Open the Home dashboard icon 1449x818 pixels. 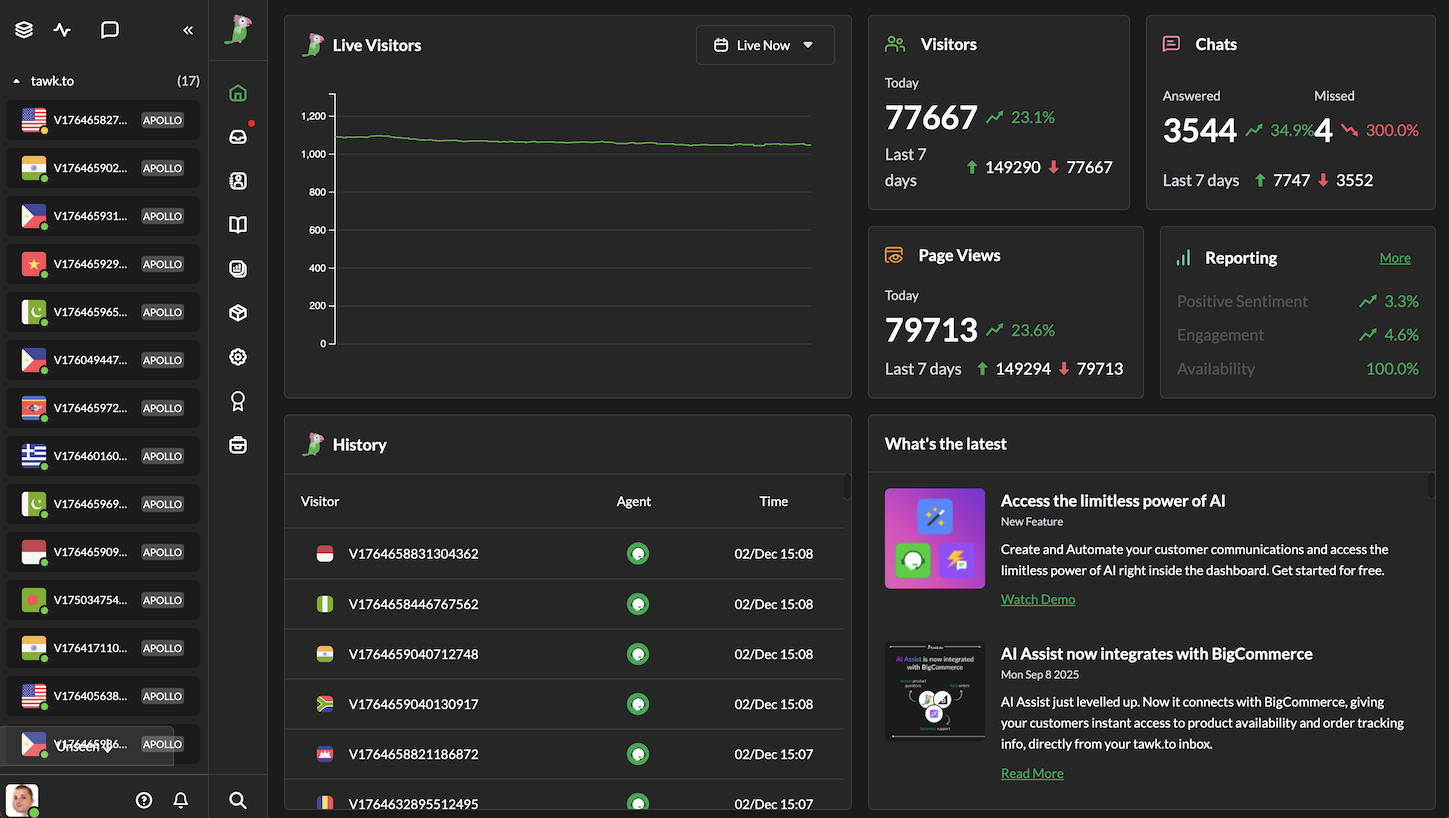tap(237, 92)
